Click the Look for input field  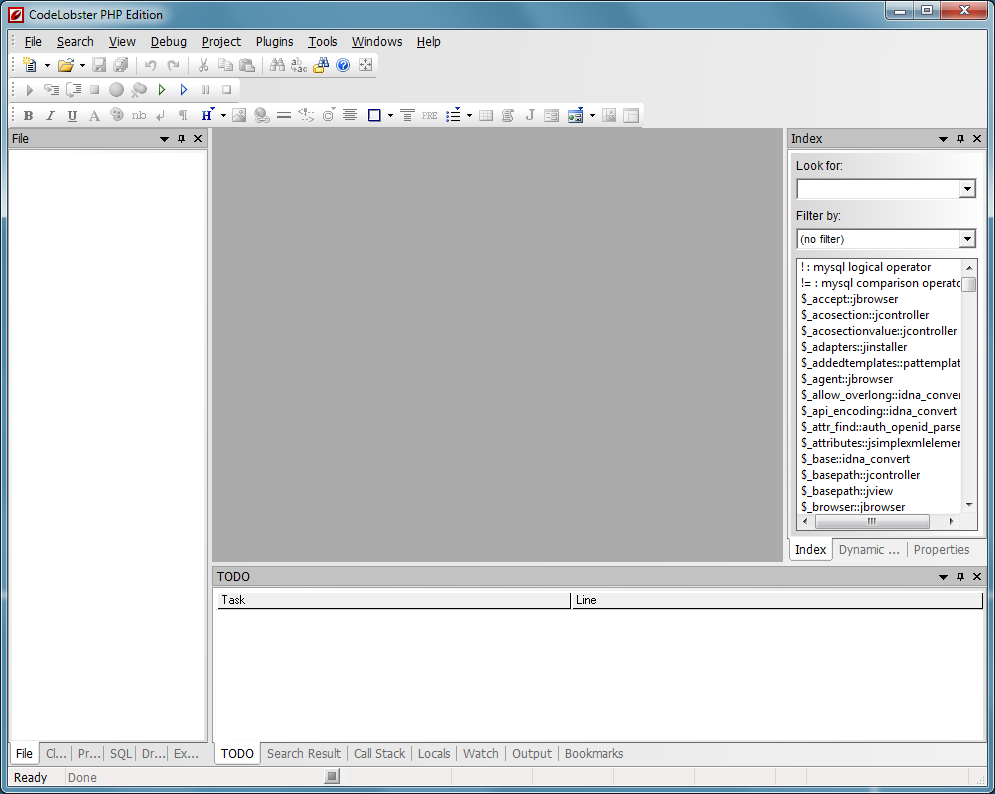(x=878, y=189)
